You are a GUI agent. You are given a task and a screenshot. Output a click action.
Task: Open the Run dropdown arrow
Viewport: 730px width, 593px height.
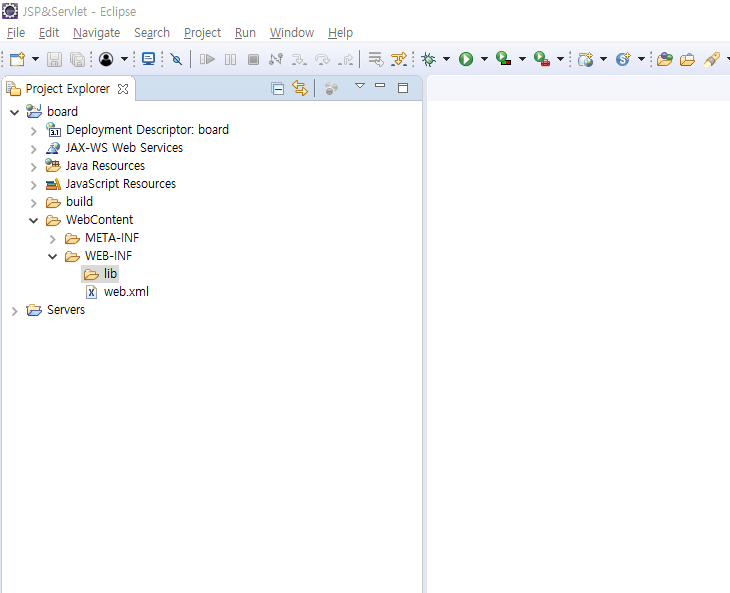484,59
